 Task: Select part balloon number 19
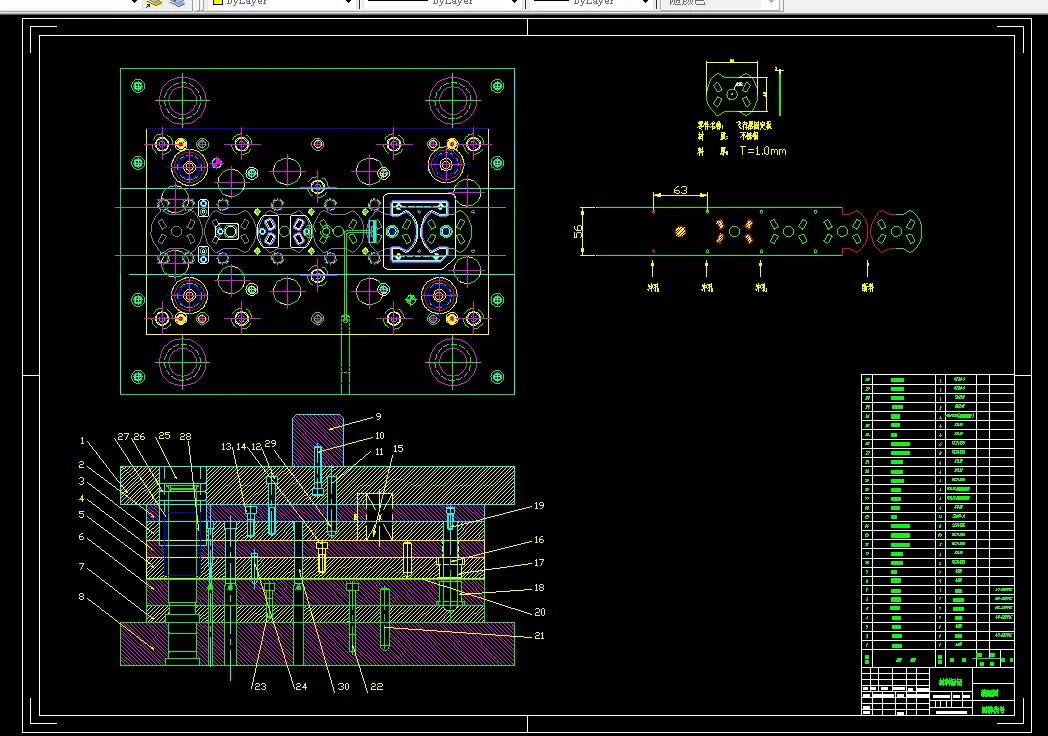539,505
